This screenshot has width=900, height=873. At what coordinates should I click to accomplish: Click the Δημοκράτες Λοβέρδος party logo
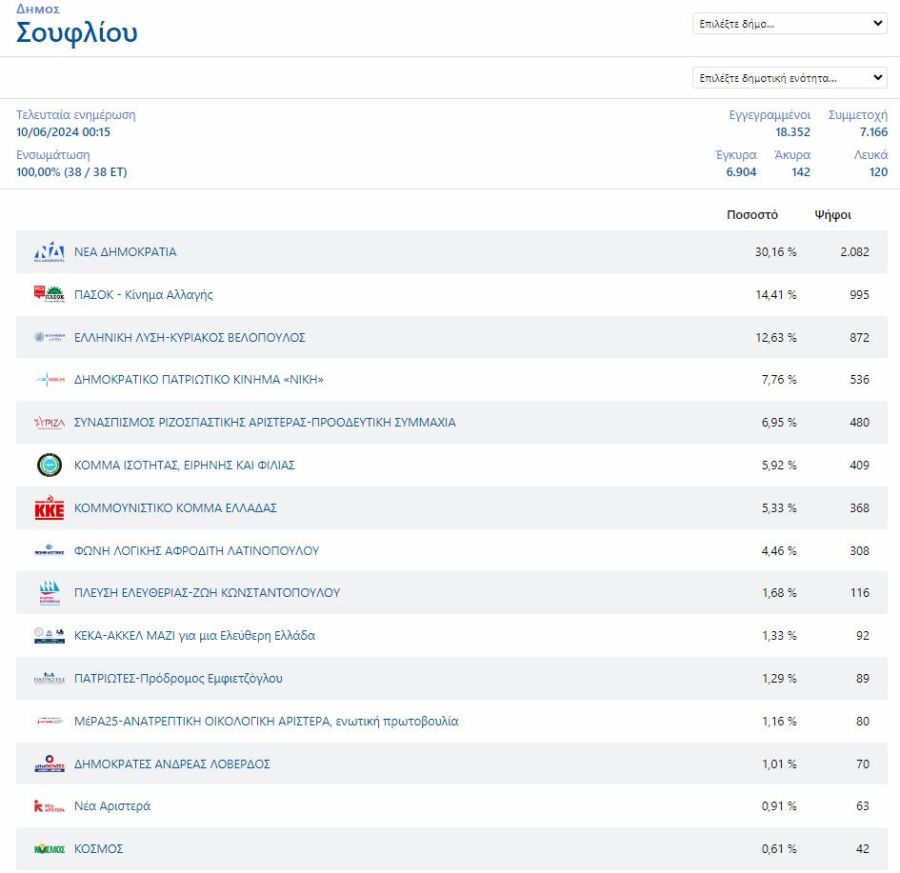[49, 764]
